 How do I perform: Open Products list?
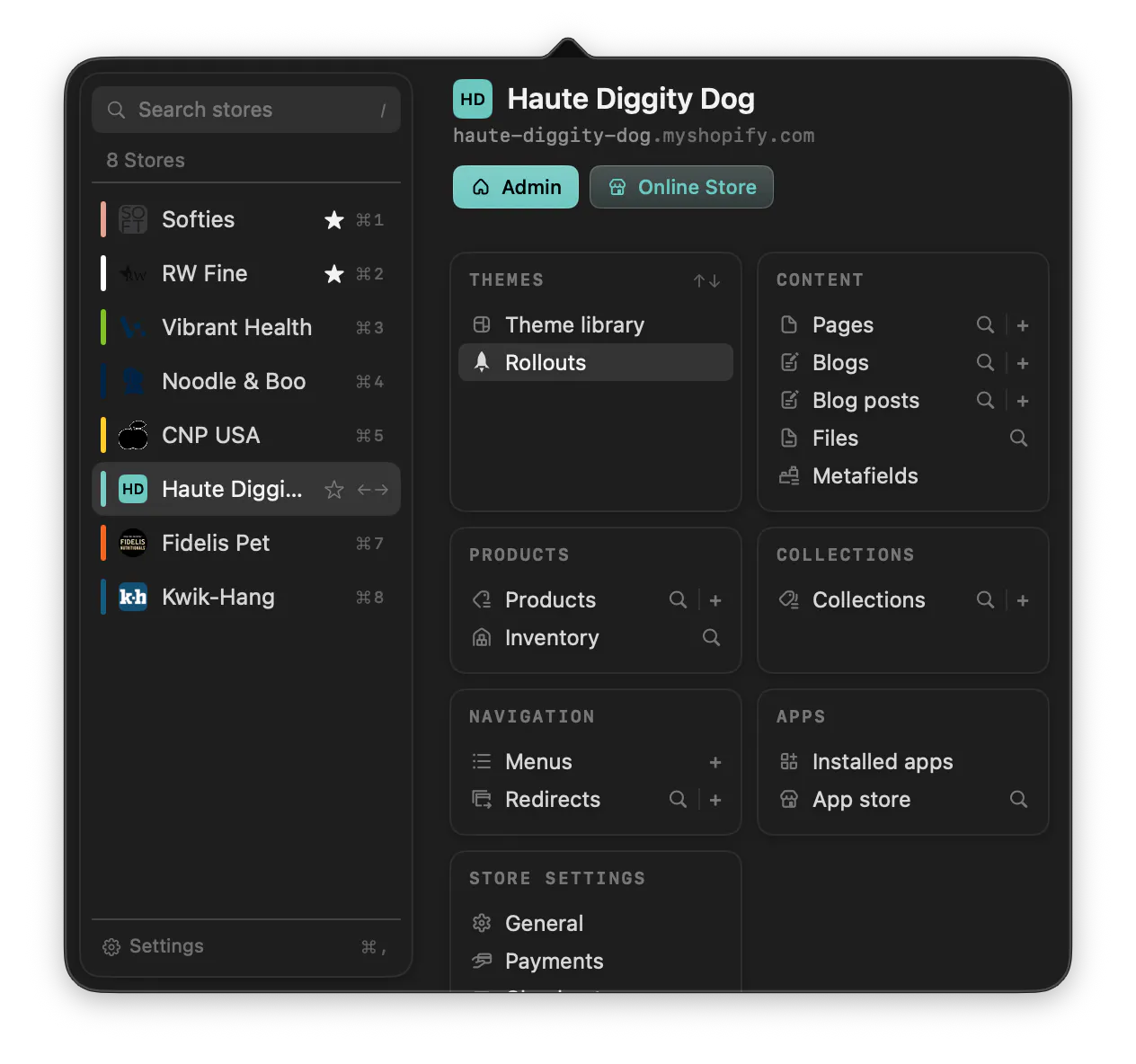click(550, 599)
